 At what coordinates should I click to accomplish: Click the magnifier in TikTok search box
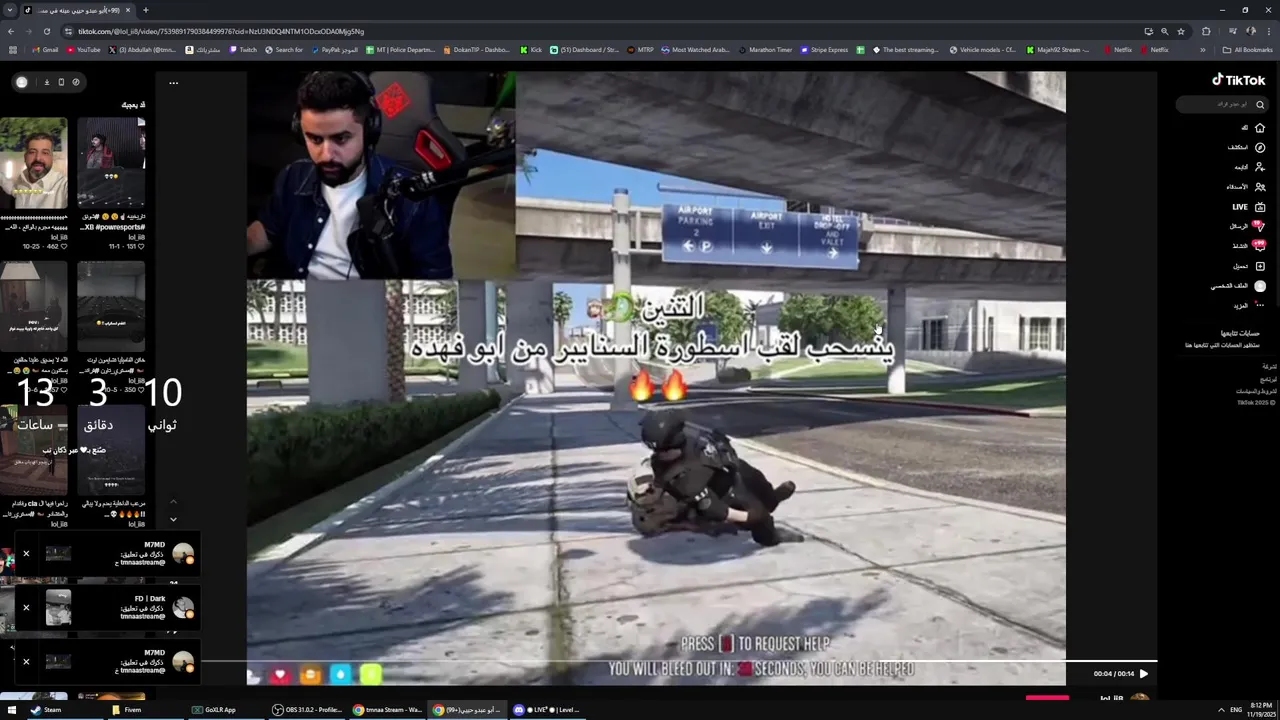pyautogui.click(x=1260, y=105)
